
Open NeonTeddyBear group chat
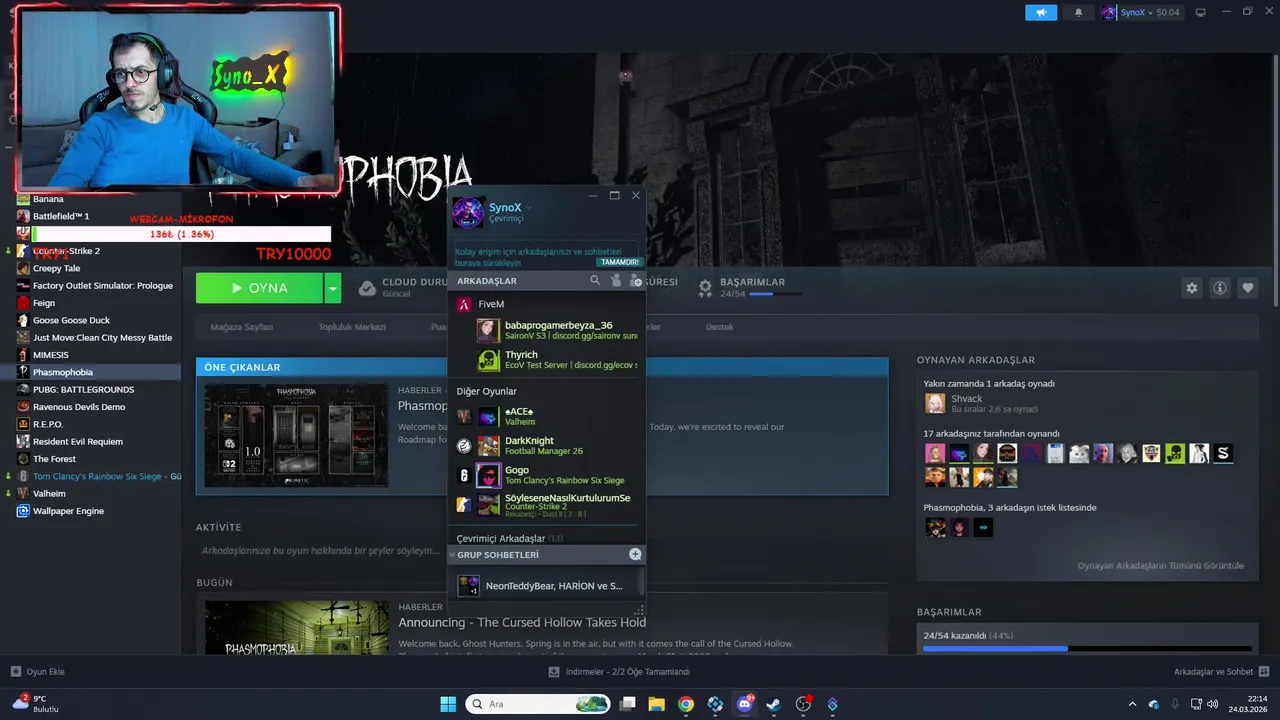click(546, 586)
